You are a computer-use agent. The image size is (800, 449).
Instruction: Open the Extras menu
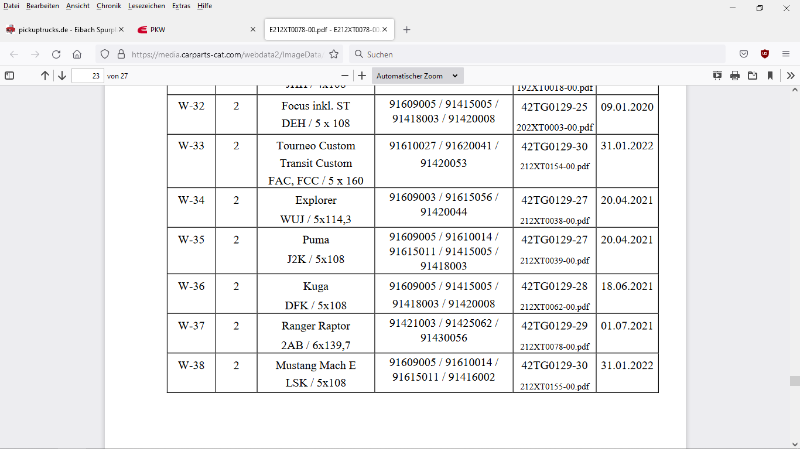pyautogui.click(x=181, y=6)
